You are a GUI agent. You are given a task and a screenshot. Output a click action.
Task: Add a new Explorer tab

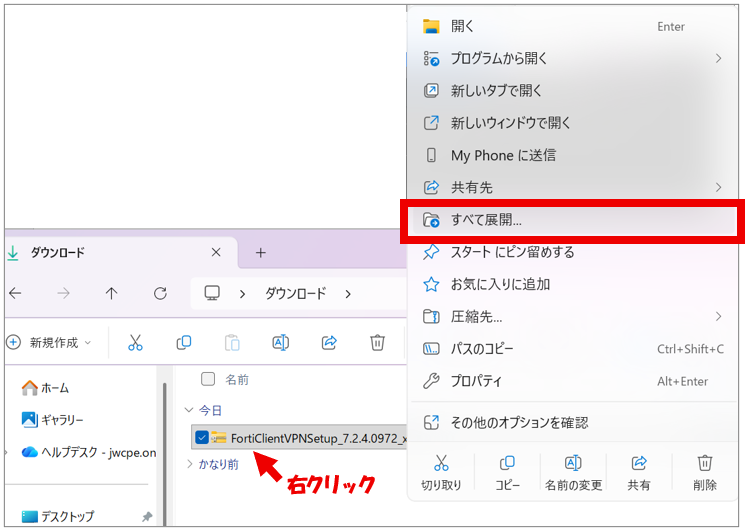click(x=261, y=252)
